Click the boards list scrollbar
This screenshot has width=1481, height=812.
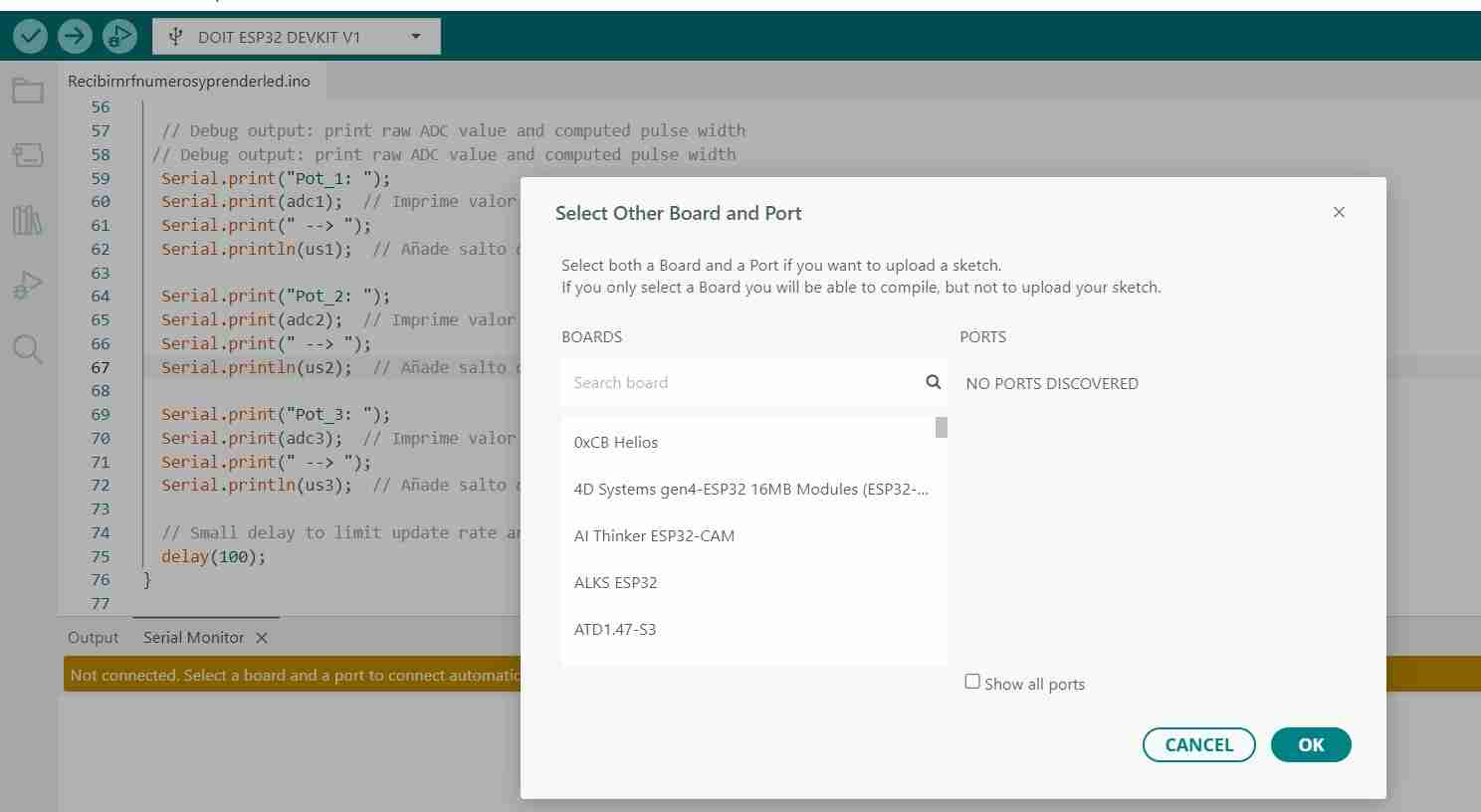[939, 427]
